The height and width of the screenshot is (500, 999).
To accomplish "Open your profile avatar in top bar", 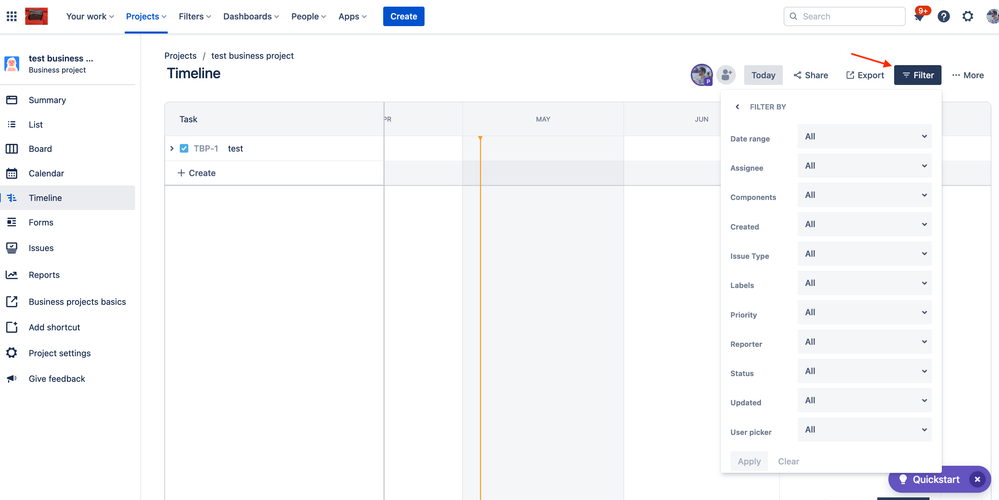I will pos(993,17).
